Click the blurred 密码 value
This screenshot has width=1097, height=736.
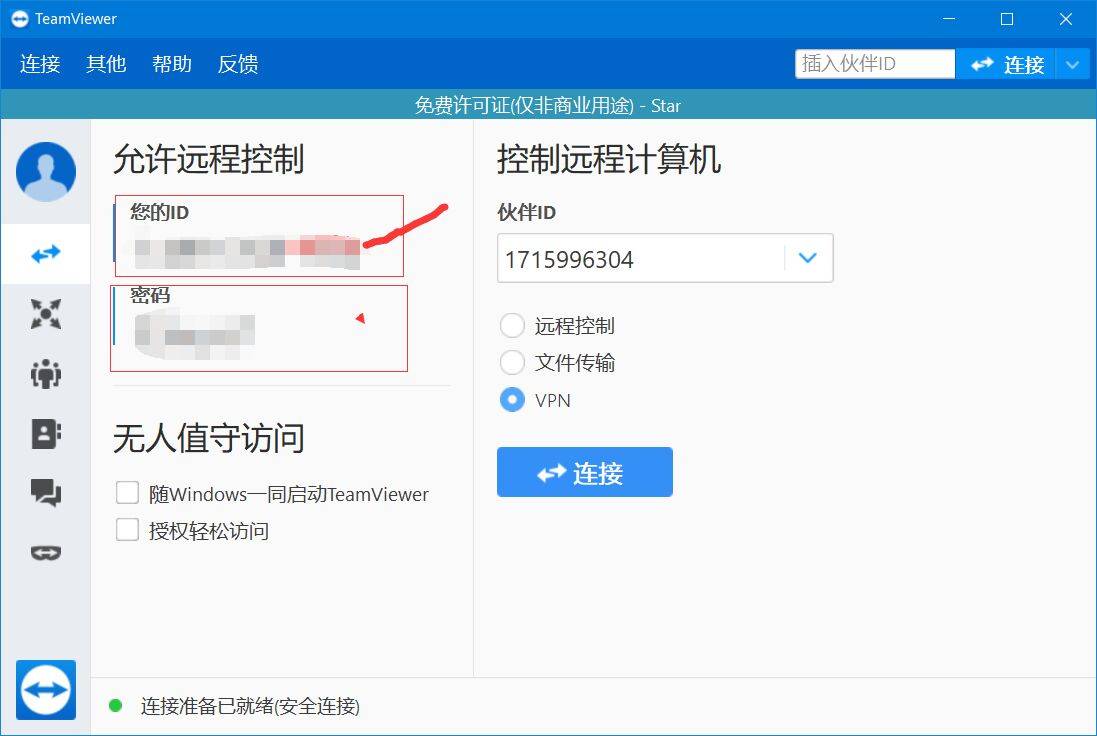click(194, 337)
